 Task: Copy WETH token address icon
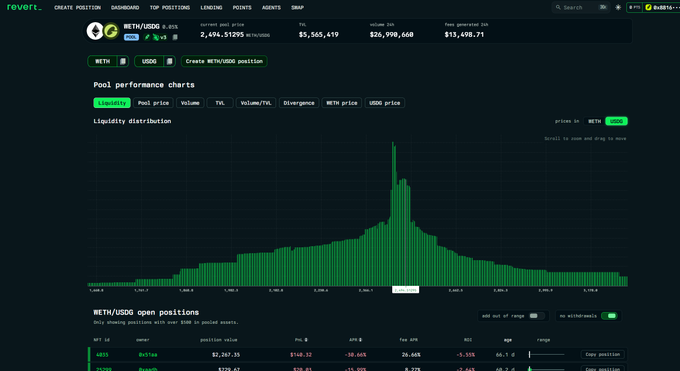(123, 61)
